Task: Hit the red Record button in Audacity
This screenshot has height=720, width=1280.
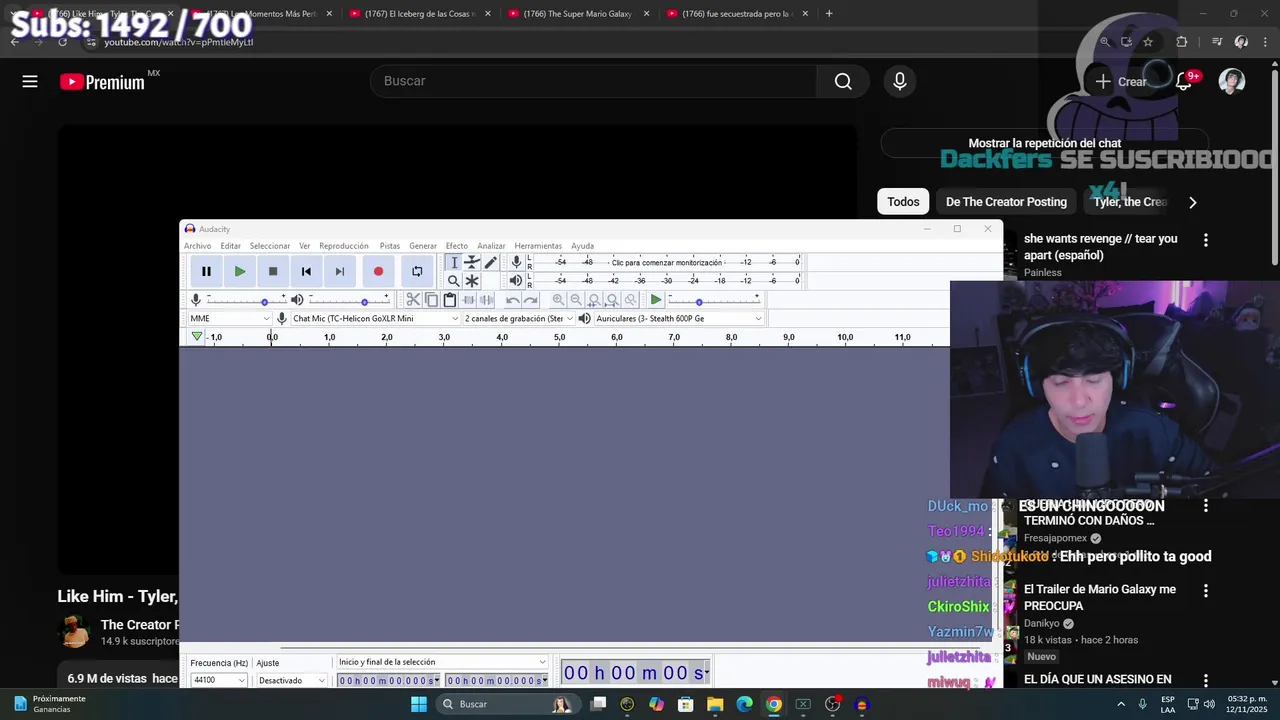Action: pyautogui.click(x=378, y=271)
